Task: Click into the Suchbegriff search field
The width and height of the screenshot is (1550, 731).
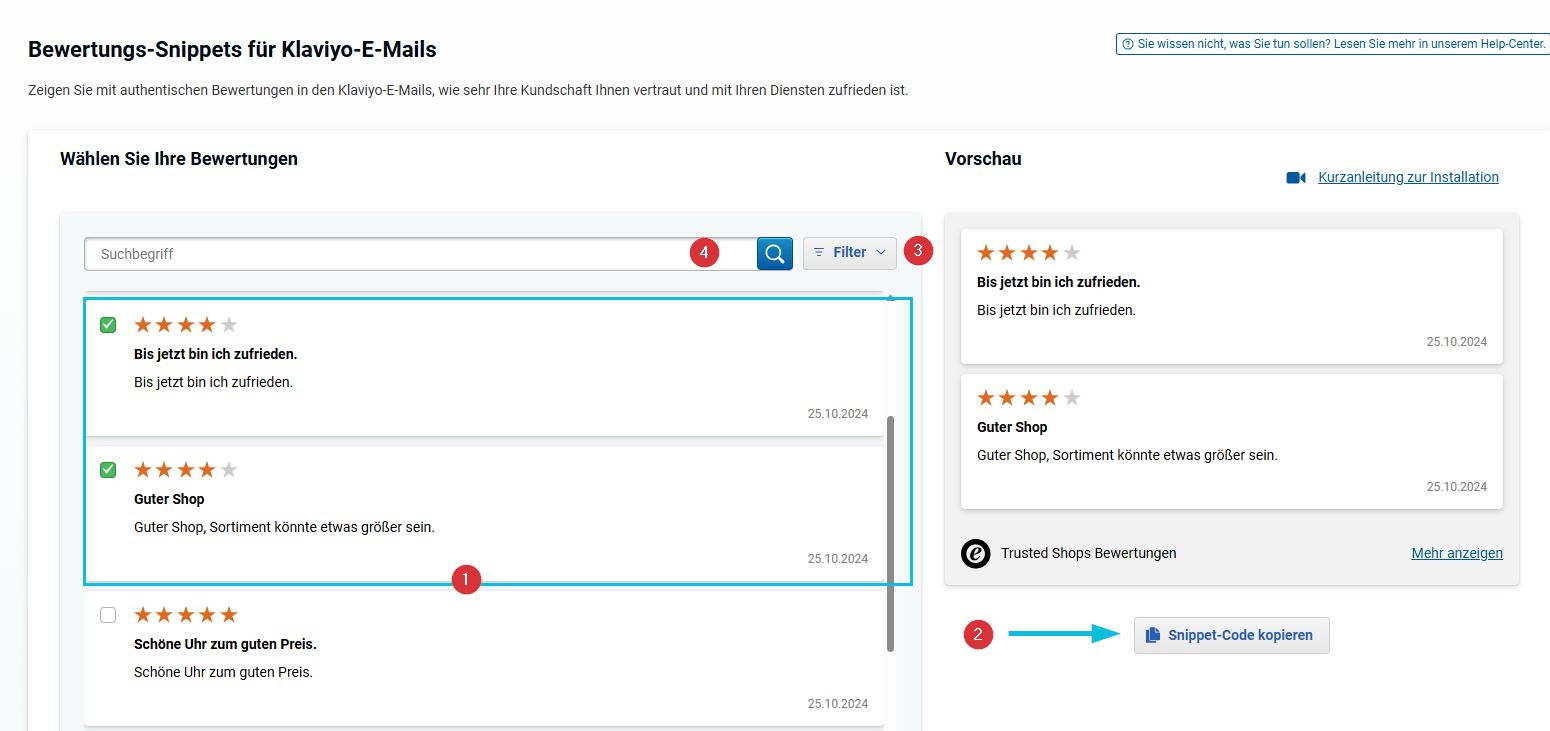Action: click(x=390, y=254)
